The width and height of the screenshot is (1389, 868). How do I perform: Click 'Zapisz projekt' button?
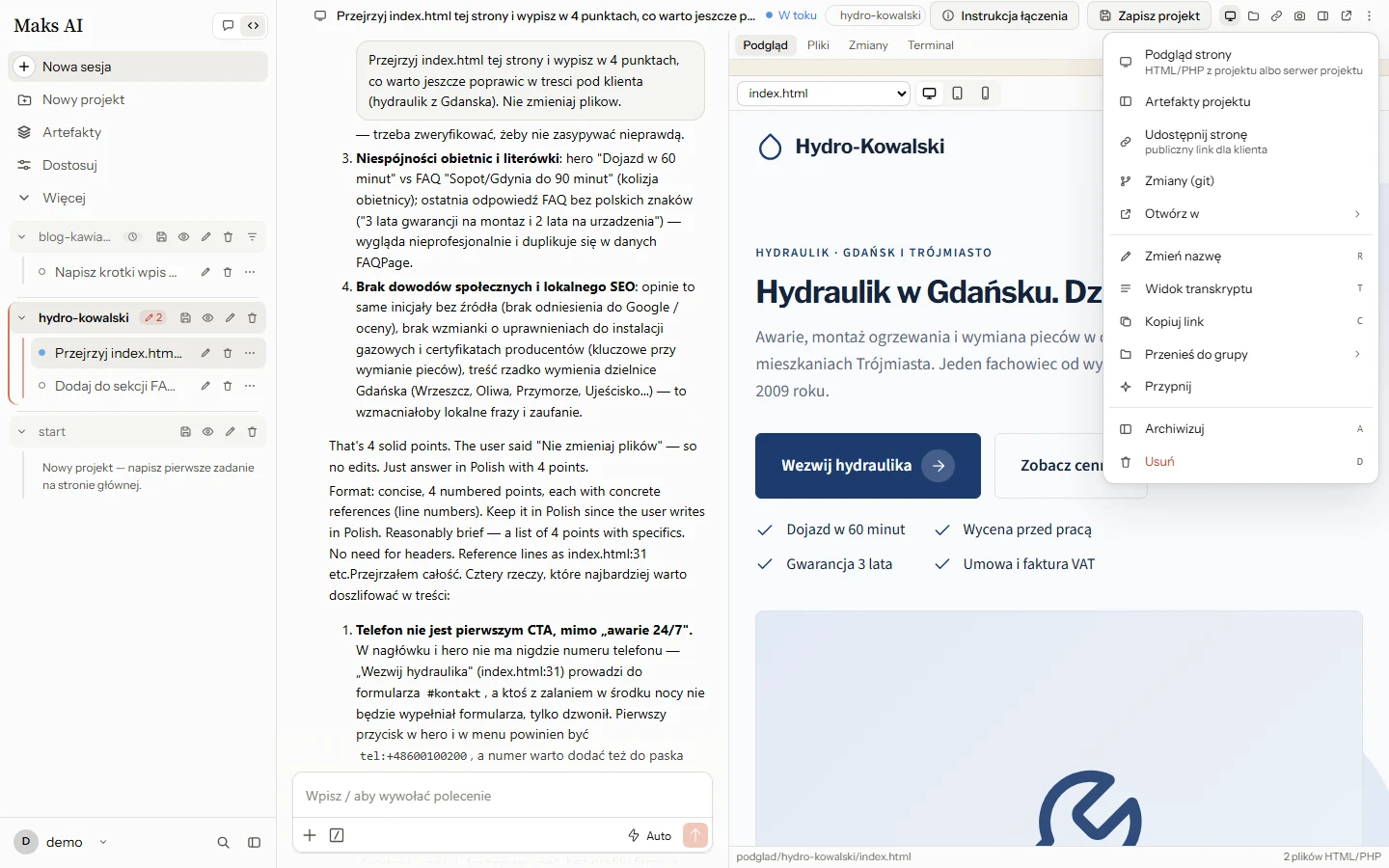(1149, 15)
